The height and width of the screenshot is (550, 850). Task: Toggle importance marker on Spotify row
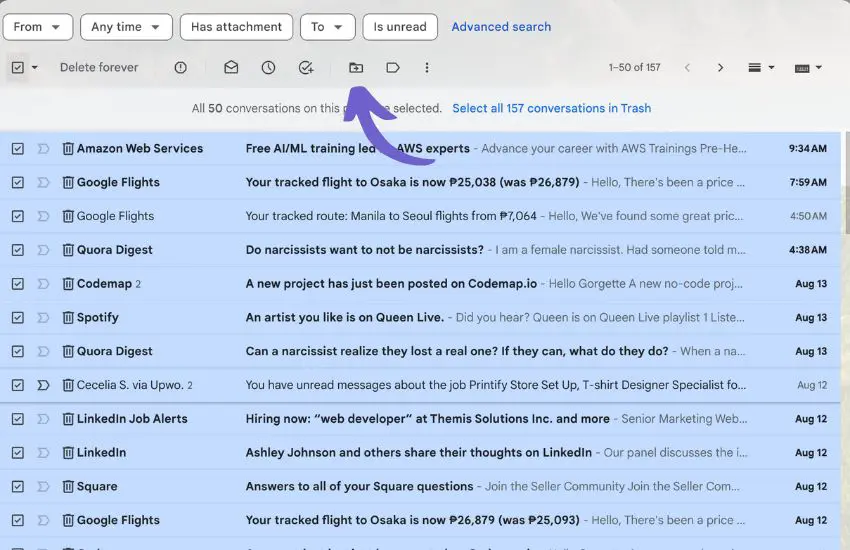pyautogui.click(x=43, y=317)
